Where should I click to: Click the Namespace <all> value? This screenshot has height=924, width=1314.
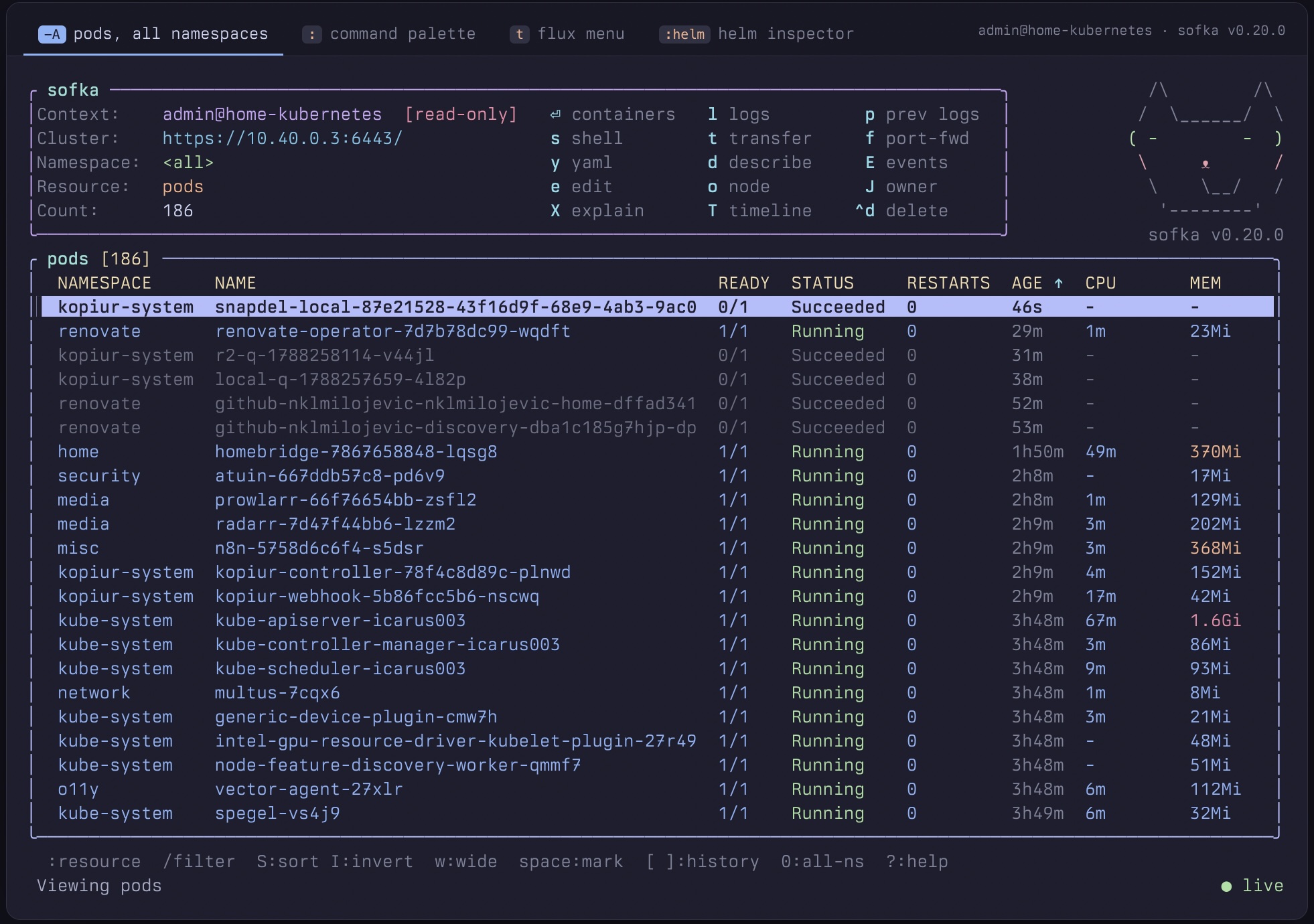pyautogui.click(x=188, y=163)
